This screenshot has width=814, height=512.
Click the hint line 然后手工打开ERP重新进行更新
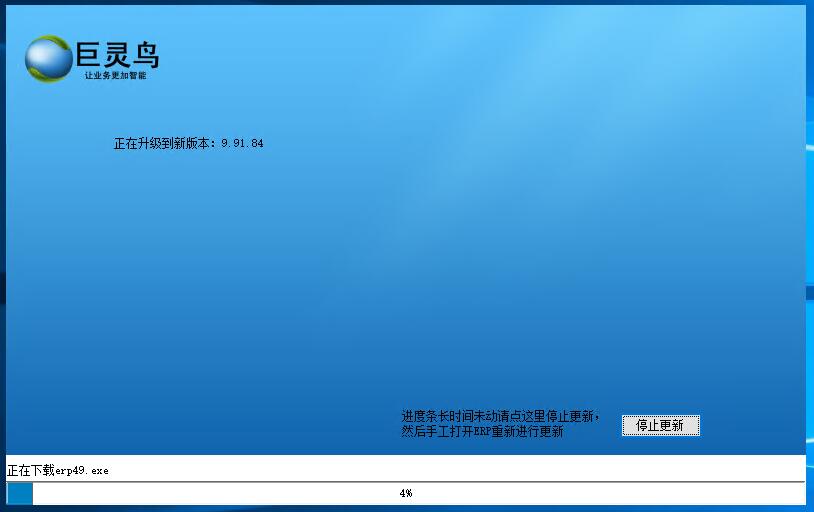(x=482, y=432)
